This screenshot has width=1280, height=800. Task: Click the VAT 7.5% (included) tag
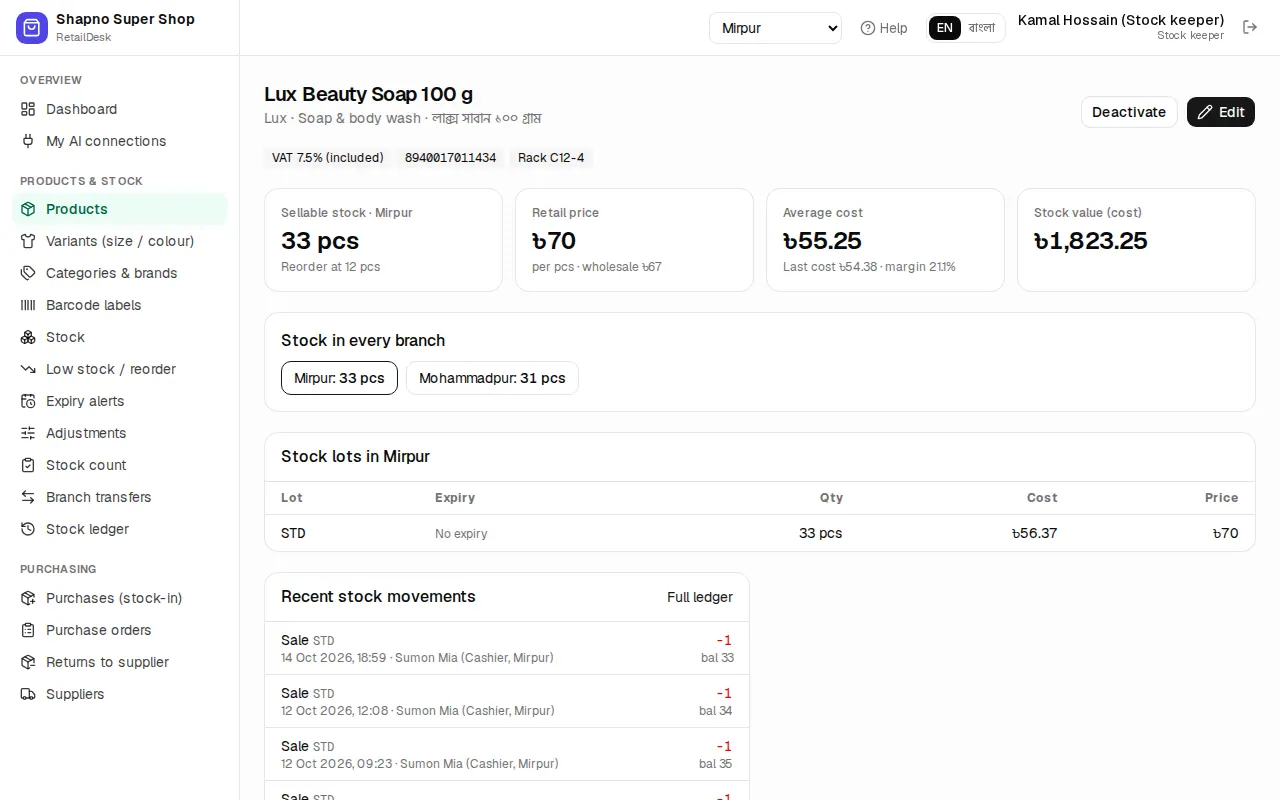(328, 158)
